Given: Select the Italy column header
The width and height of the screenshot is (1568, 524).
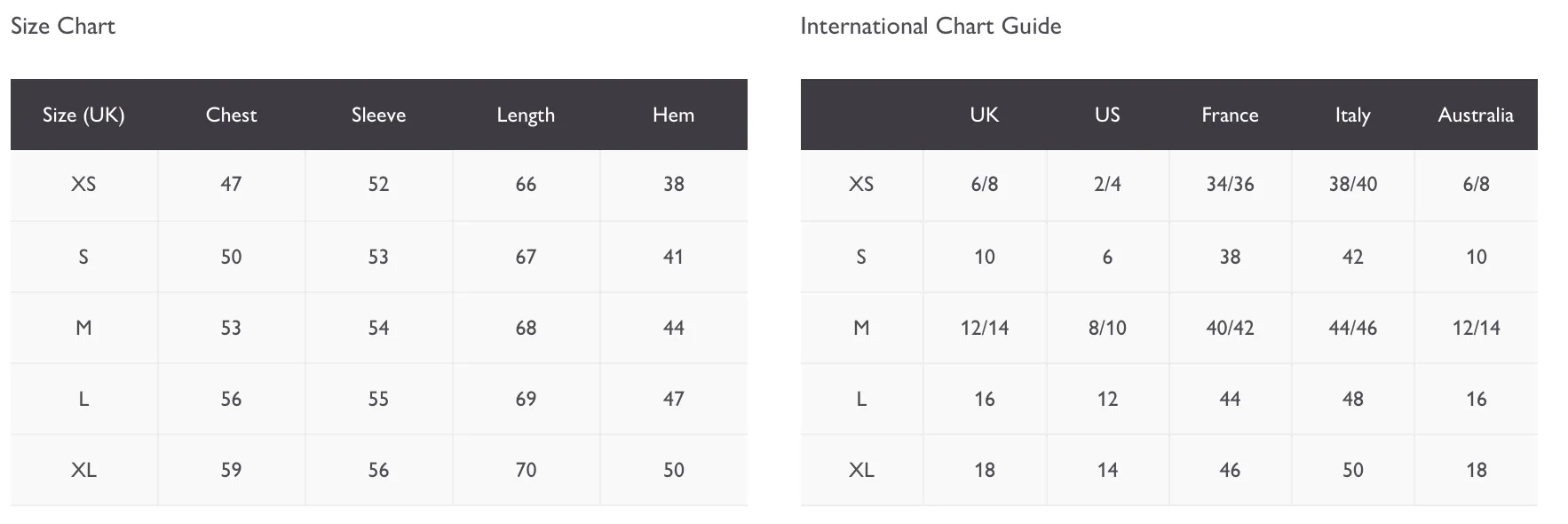Looking at the screenshot, I should tap(1352, 115).
